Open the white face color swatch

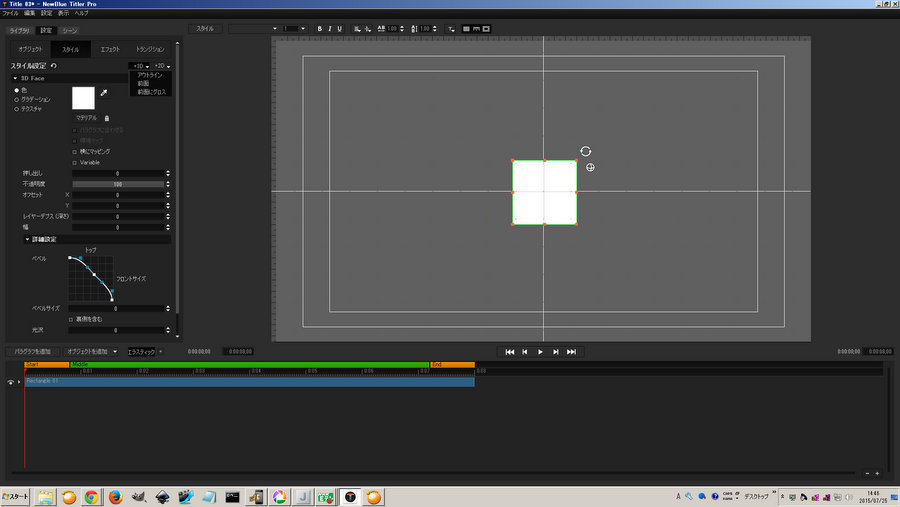click(x=83, y=98)
